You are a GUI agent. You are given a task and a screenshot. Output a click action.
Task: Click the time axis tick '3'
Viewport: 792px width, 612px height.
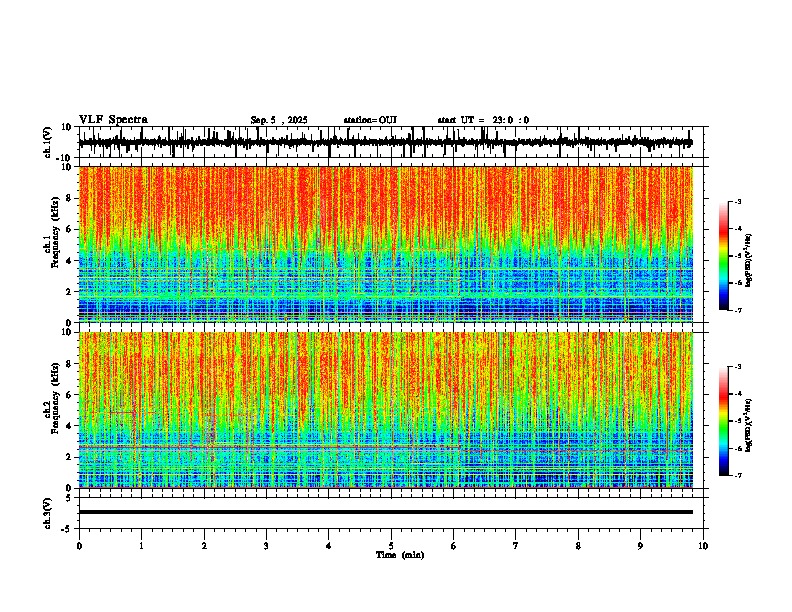pos(266,546)
